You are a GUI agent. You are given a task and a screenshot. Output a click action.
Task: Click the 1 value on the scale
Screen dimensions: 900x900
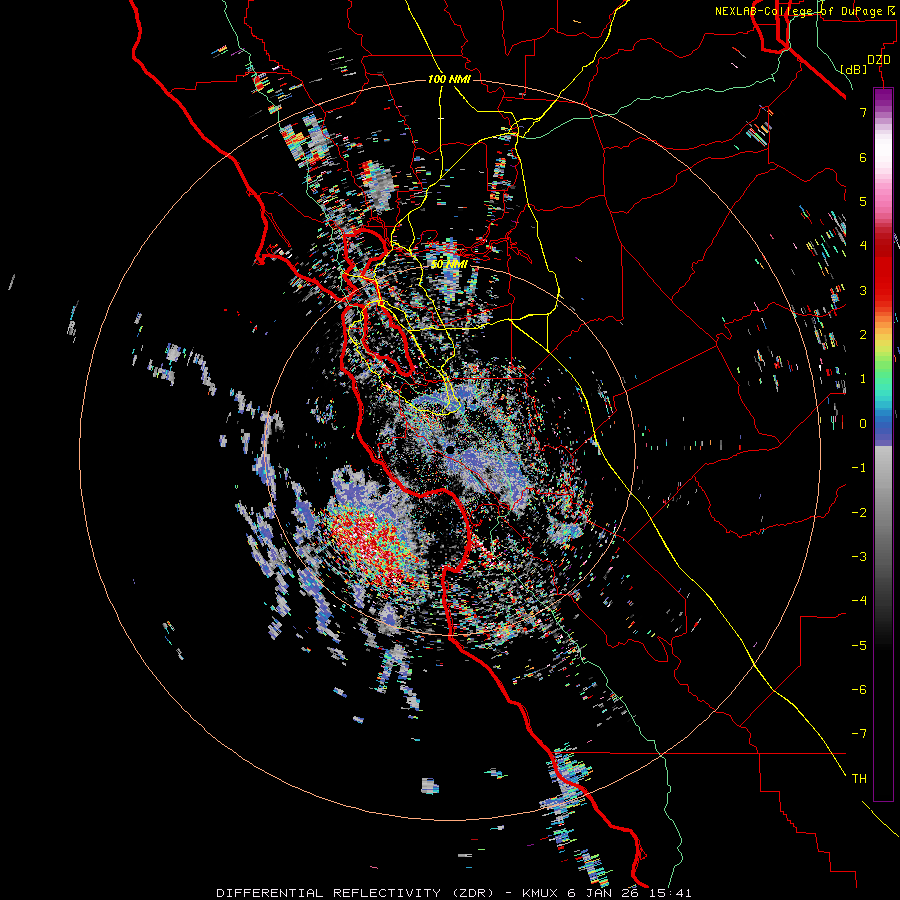[863, 378]
